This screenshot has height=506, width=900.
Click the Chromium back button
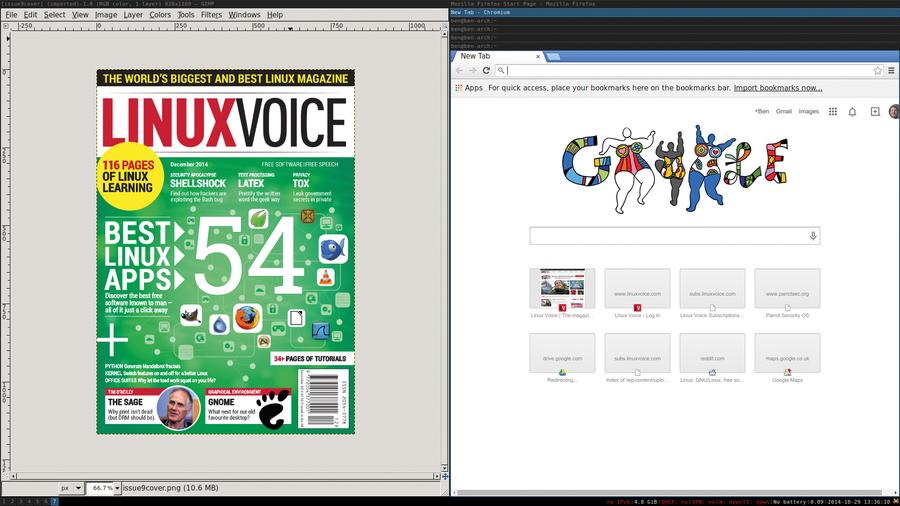coord(459,71)
